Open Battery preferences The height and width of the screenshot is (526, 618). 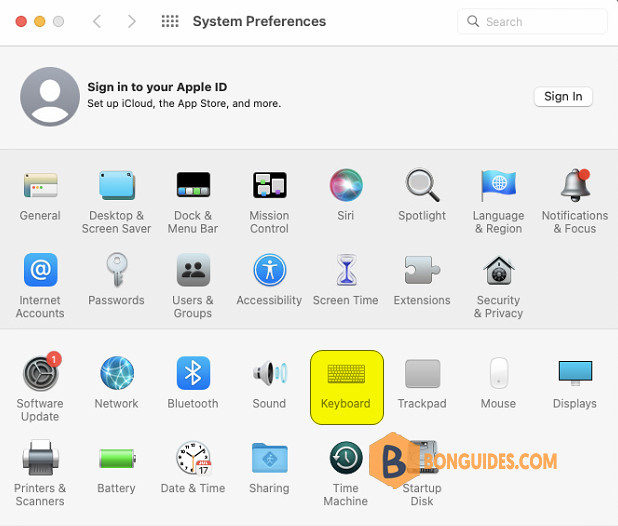click(x=117, y=470)
